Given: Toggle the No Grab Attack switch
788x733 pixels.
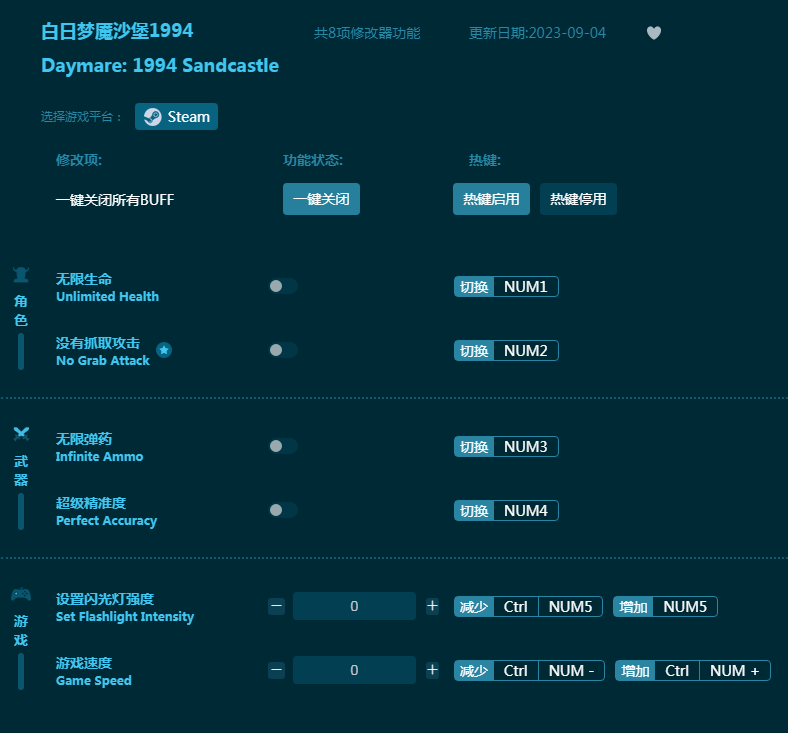Looking at the screenshot, I should [283, 350].
